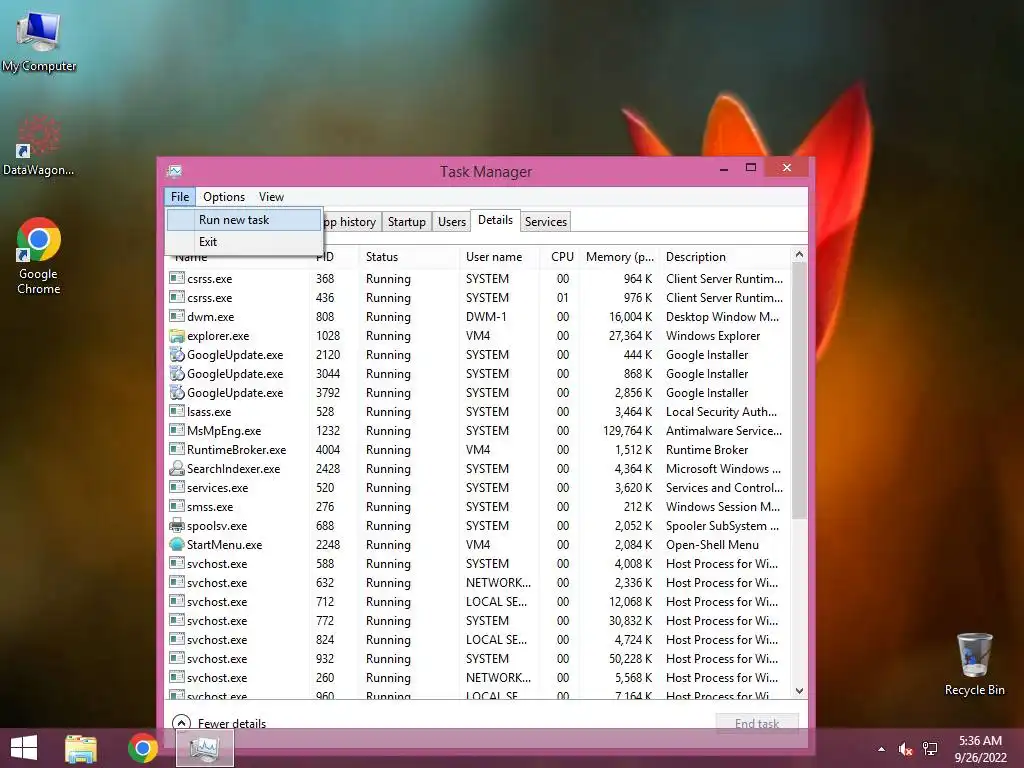Click the services.exe process icon
Viewport: 1024px width, 768px height.
point(176,487)
